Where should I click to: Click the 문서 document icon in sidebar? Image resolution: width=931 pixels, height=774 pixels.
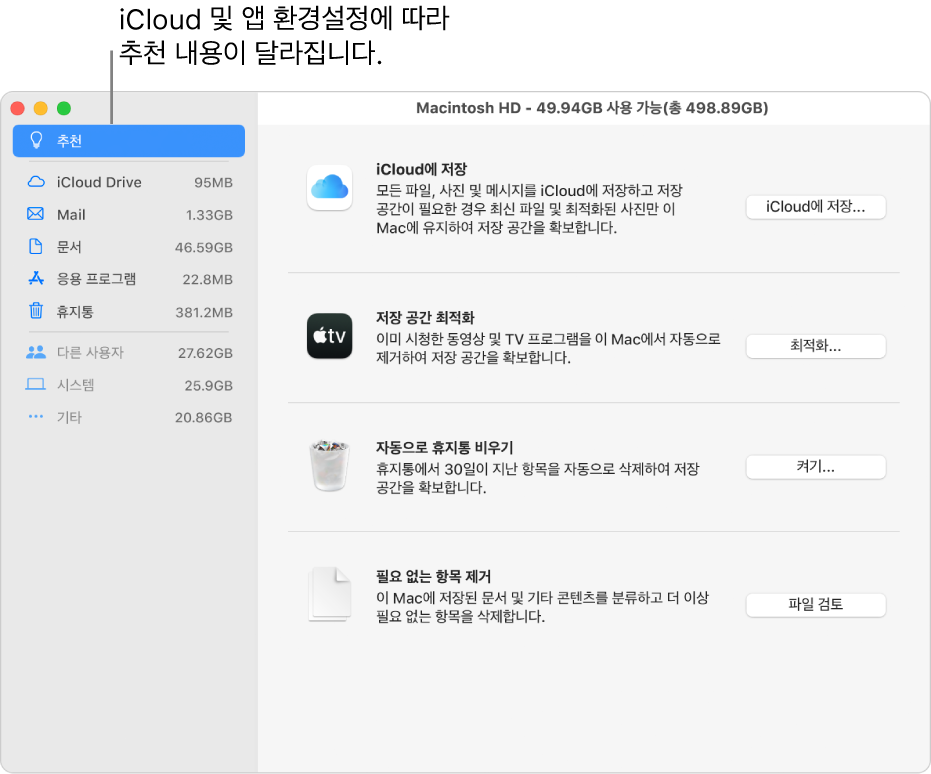point(36,246)
